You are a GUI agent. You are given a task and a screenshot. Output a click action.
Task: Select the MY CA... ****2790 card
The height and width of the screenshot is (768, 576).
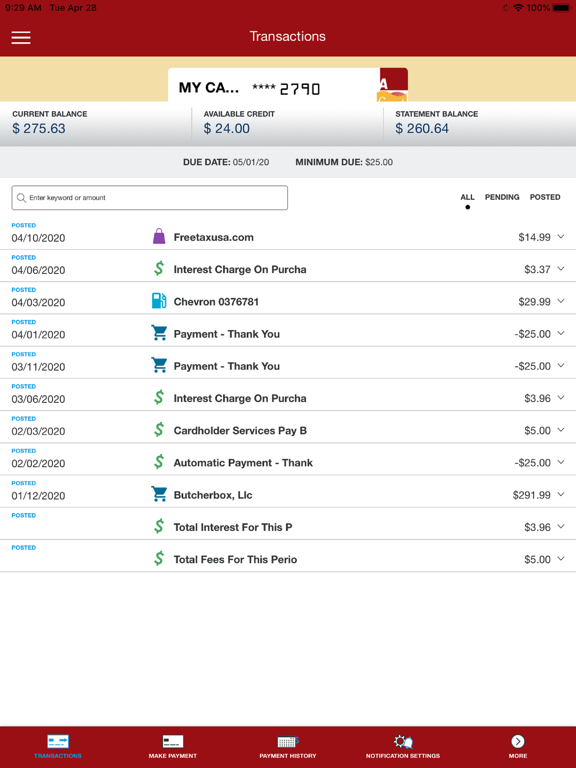[x=288, y=85]
